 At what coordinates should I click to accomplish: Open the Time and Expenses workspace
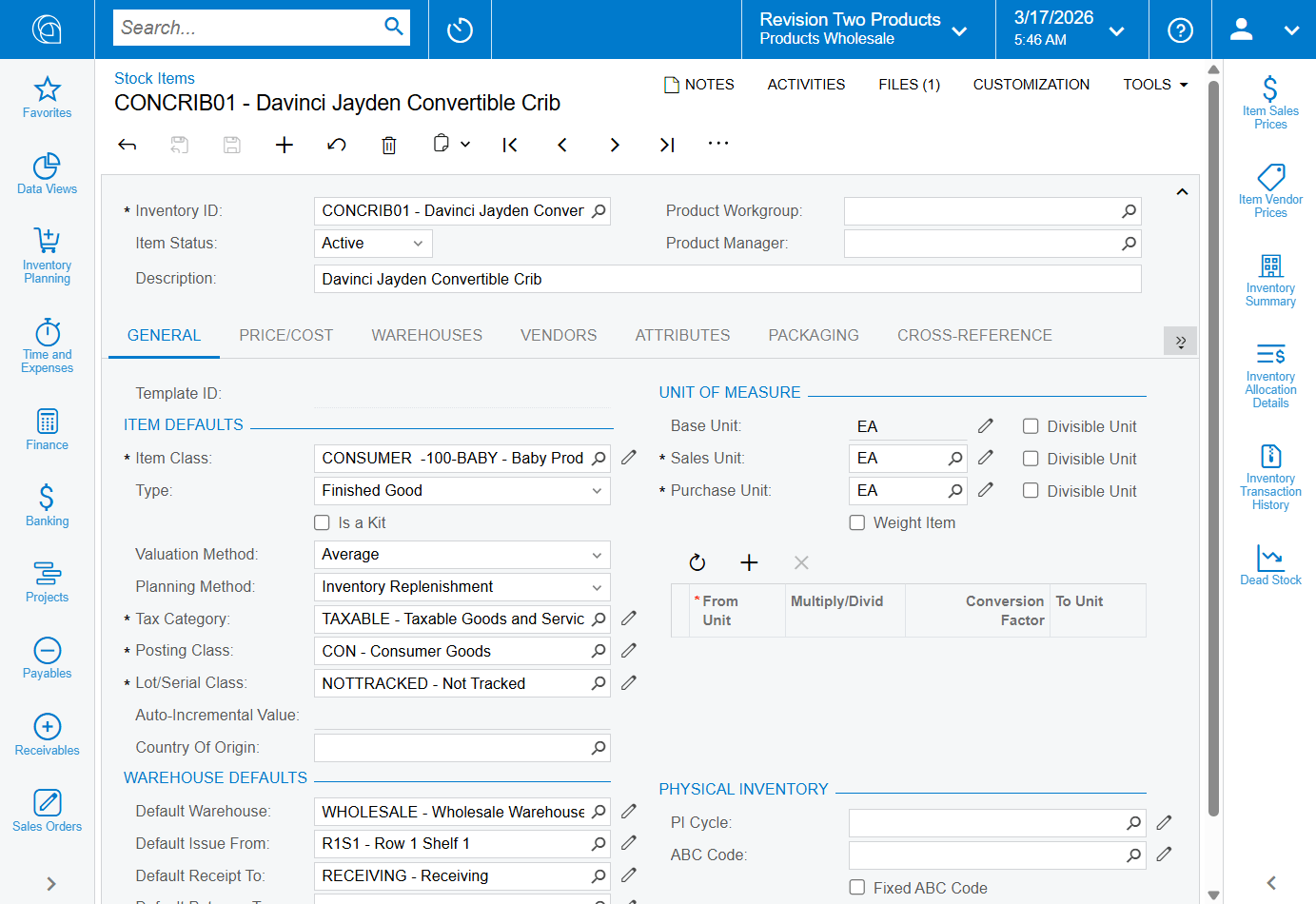click(x=48, y=346)
